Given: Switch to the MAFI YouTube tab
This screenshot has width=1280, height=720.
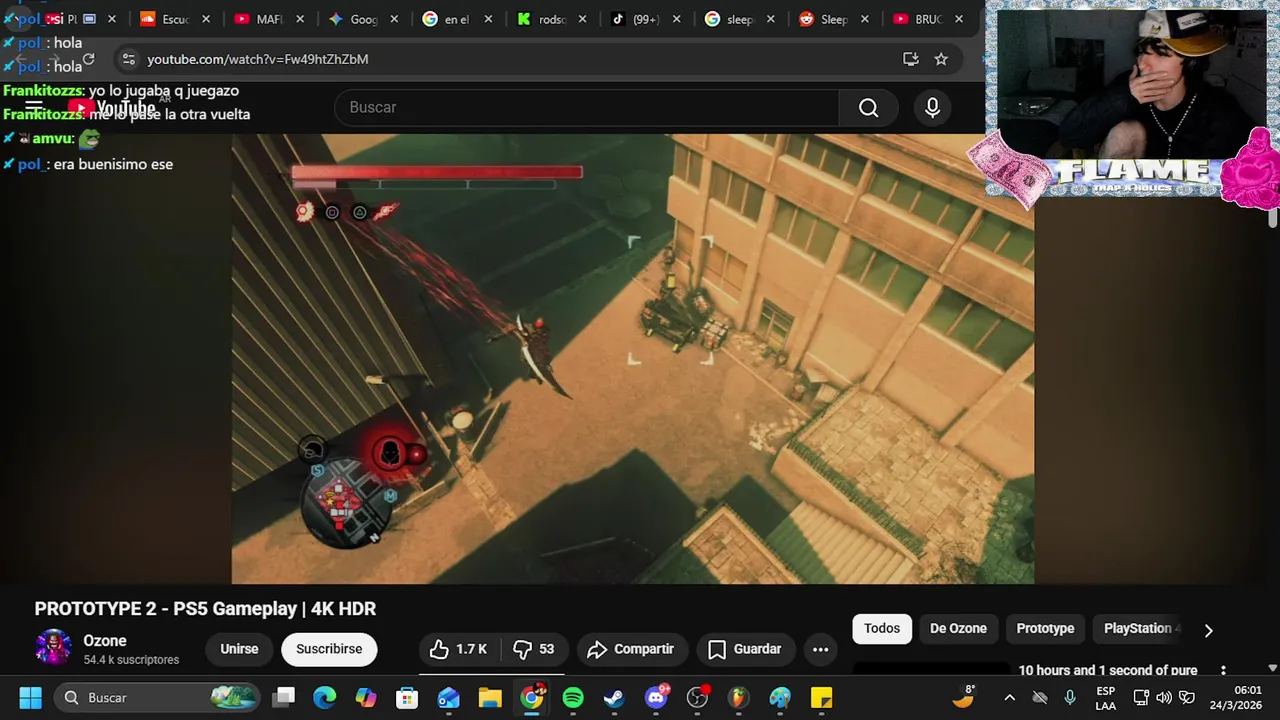Looking at the screenshot, I should point(269,19).
